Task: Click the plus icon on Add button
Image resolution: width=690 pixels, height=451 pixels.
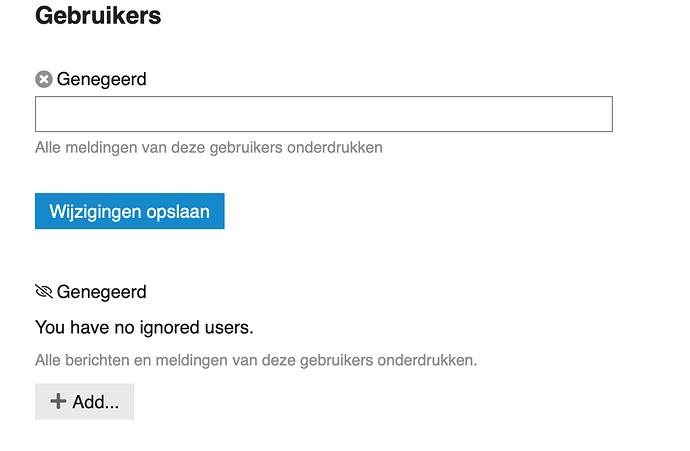Action: tap(58, 401)
